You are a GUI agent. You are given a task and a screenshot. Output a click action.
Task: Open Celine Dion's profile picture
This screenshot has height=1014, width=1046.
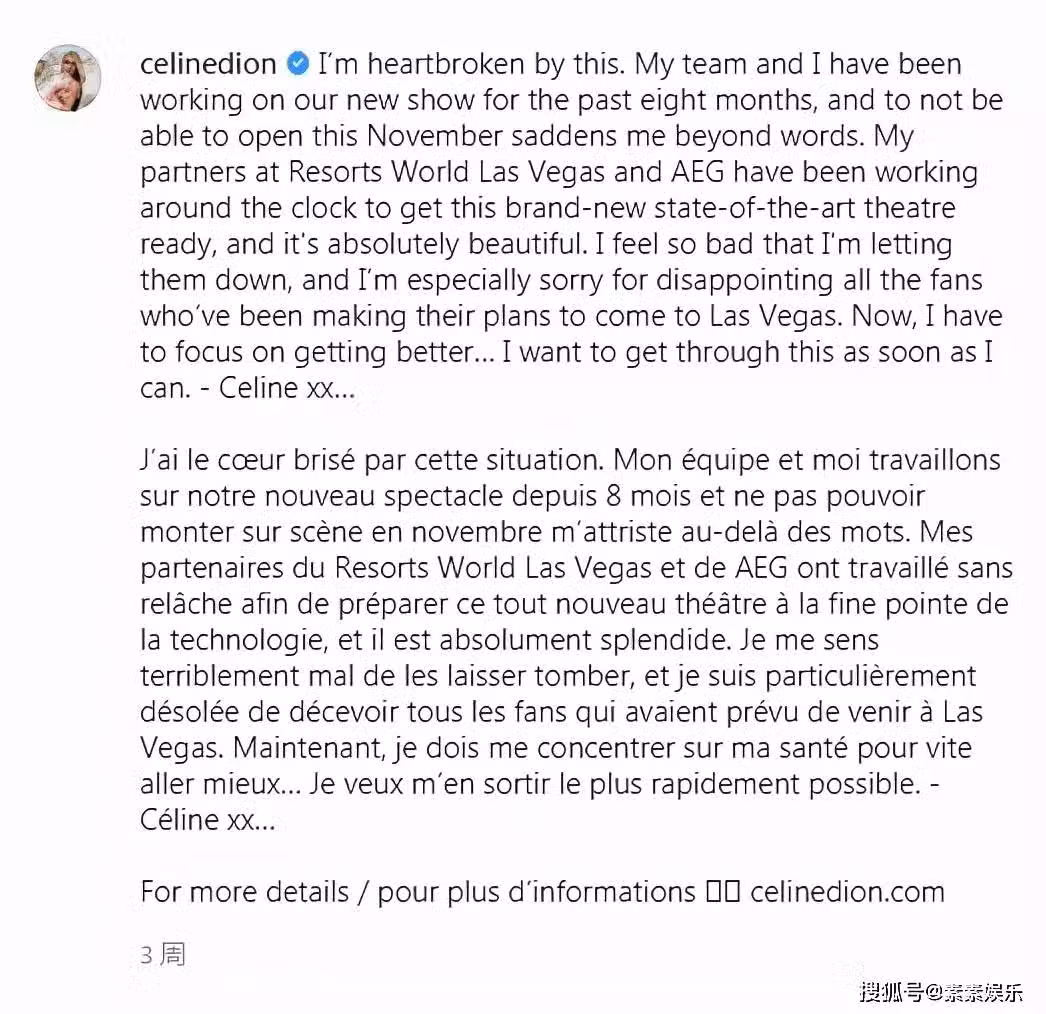pos(69,77)
